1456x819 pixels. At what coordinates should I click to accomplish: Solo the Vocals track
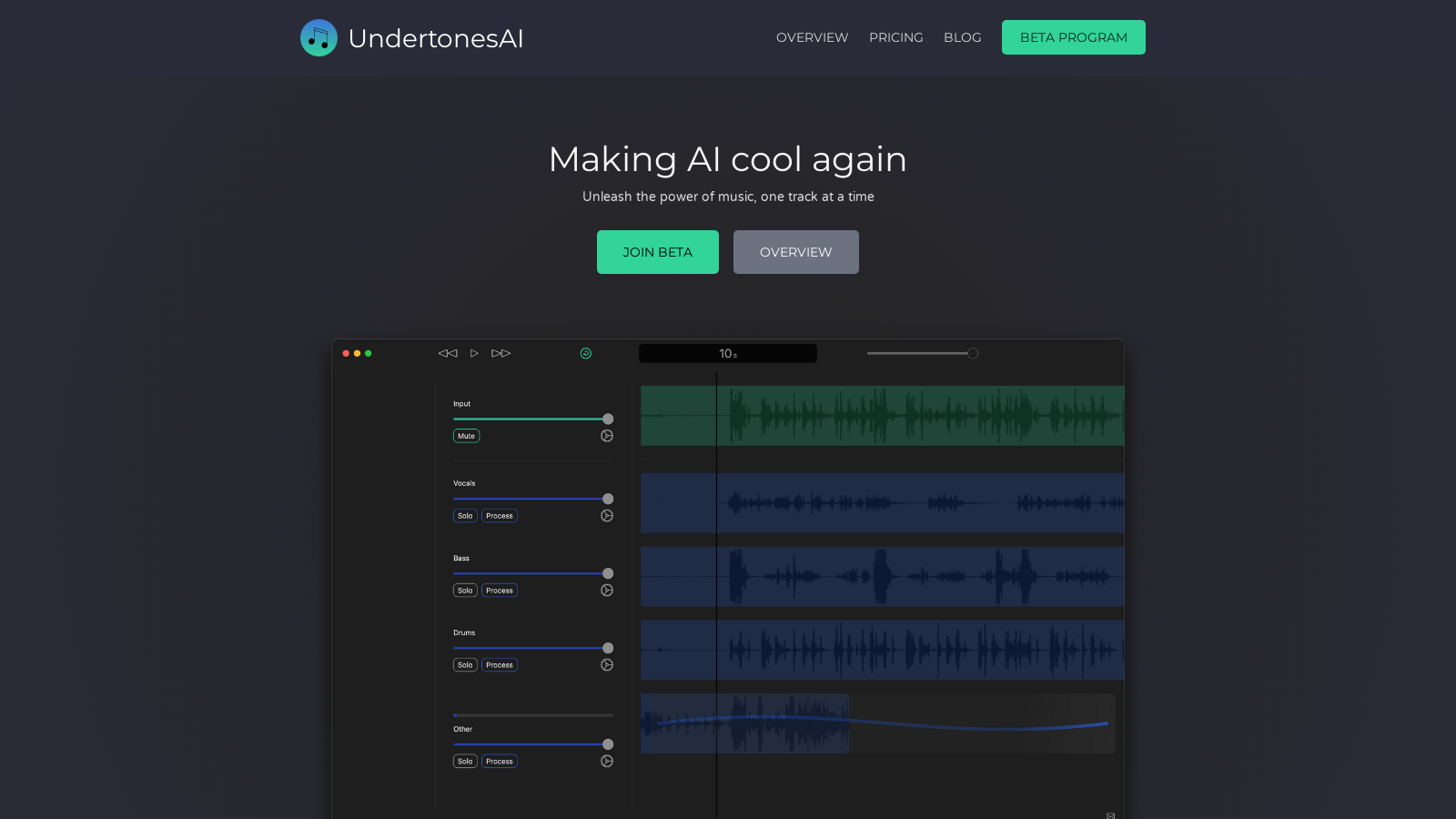click(x=465, y=516)
